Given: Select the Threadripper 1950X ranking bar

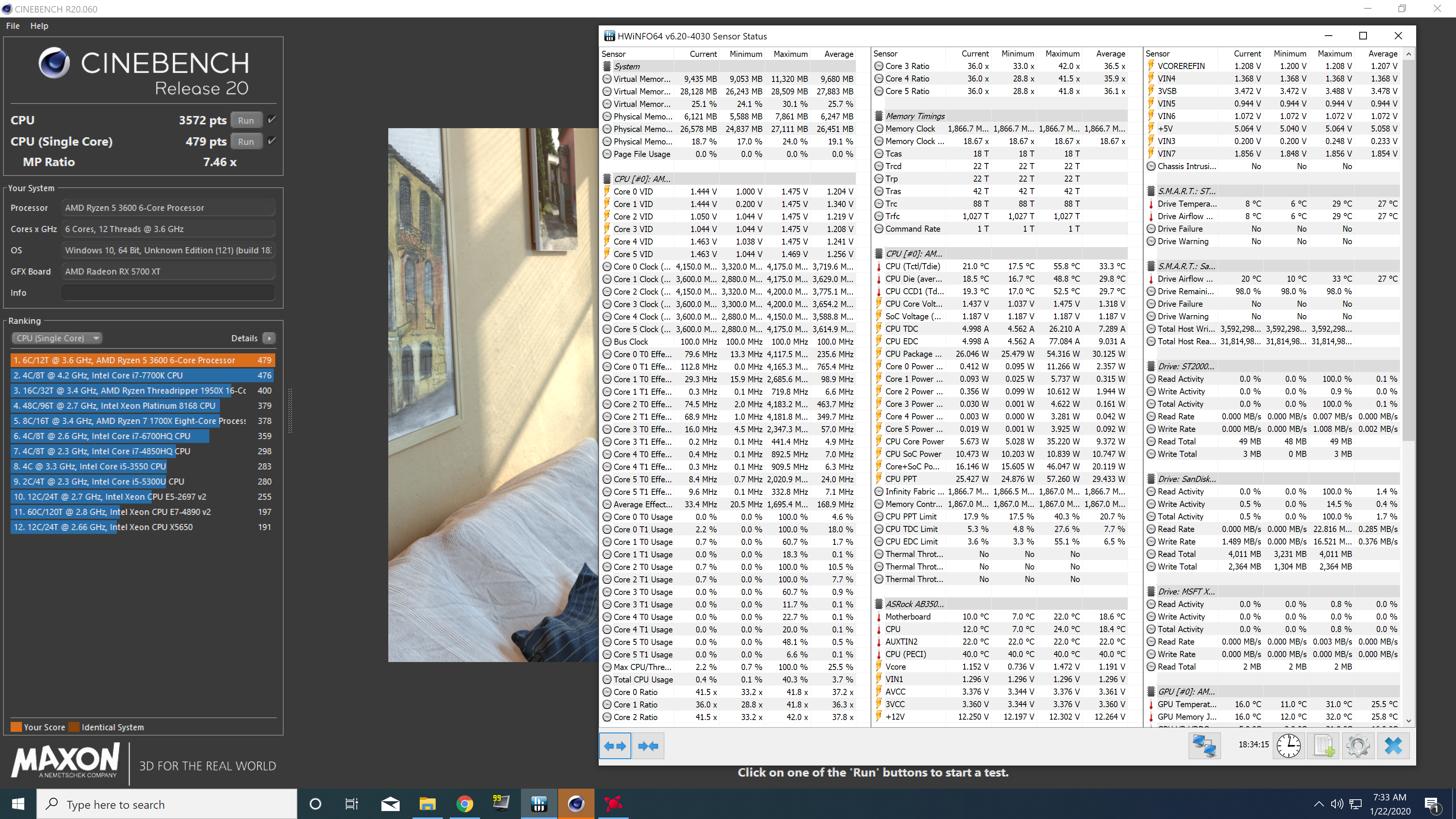Looking at the screenshot, I should (x=143, y=391).
